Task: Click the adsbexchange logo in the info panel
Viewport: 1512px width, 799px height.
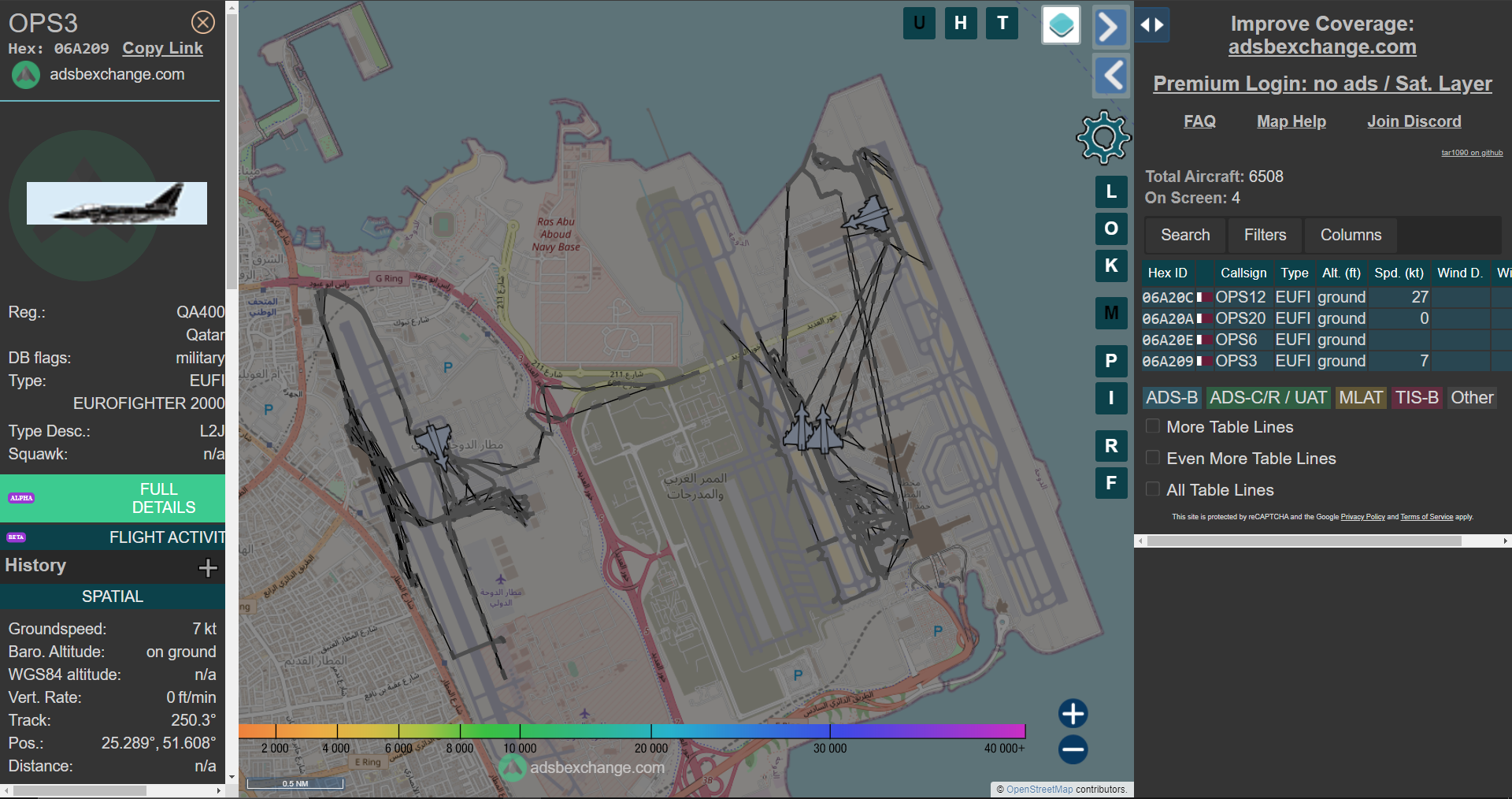Action: pyautogui.click(x=26, y=75)
